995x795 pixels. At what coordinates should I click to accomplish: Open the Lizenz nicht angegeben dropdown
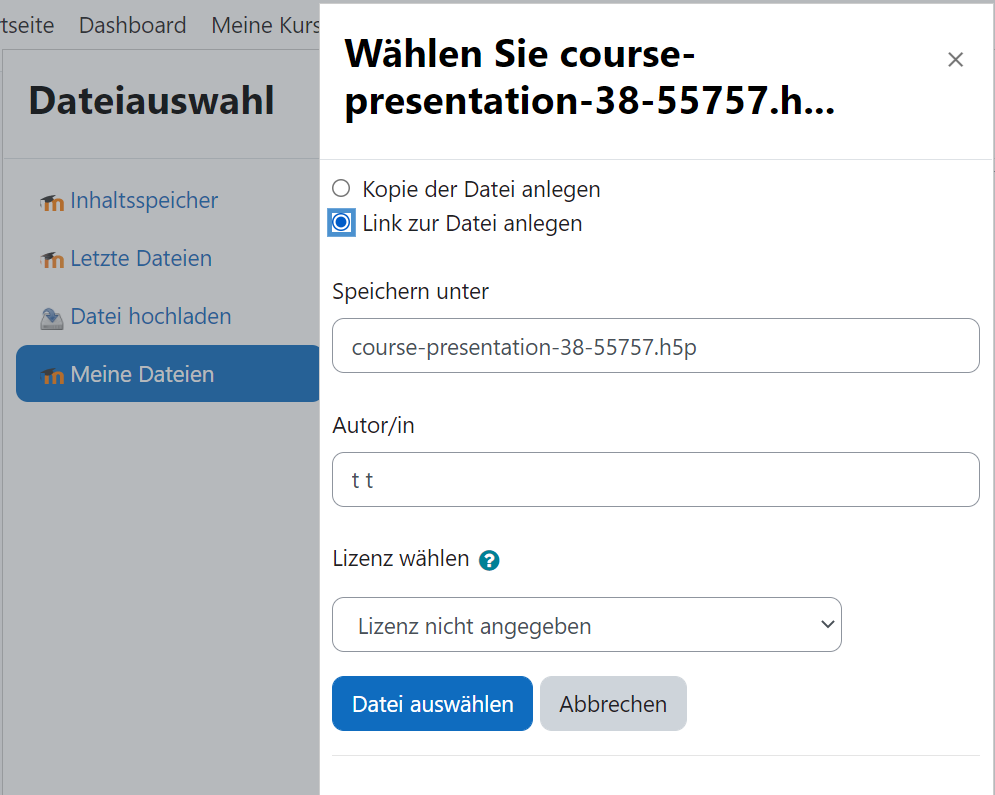586,624
